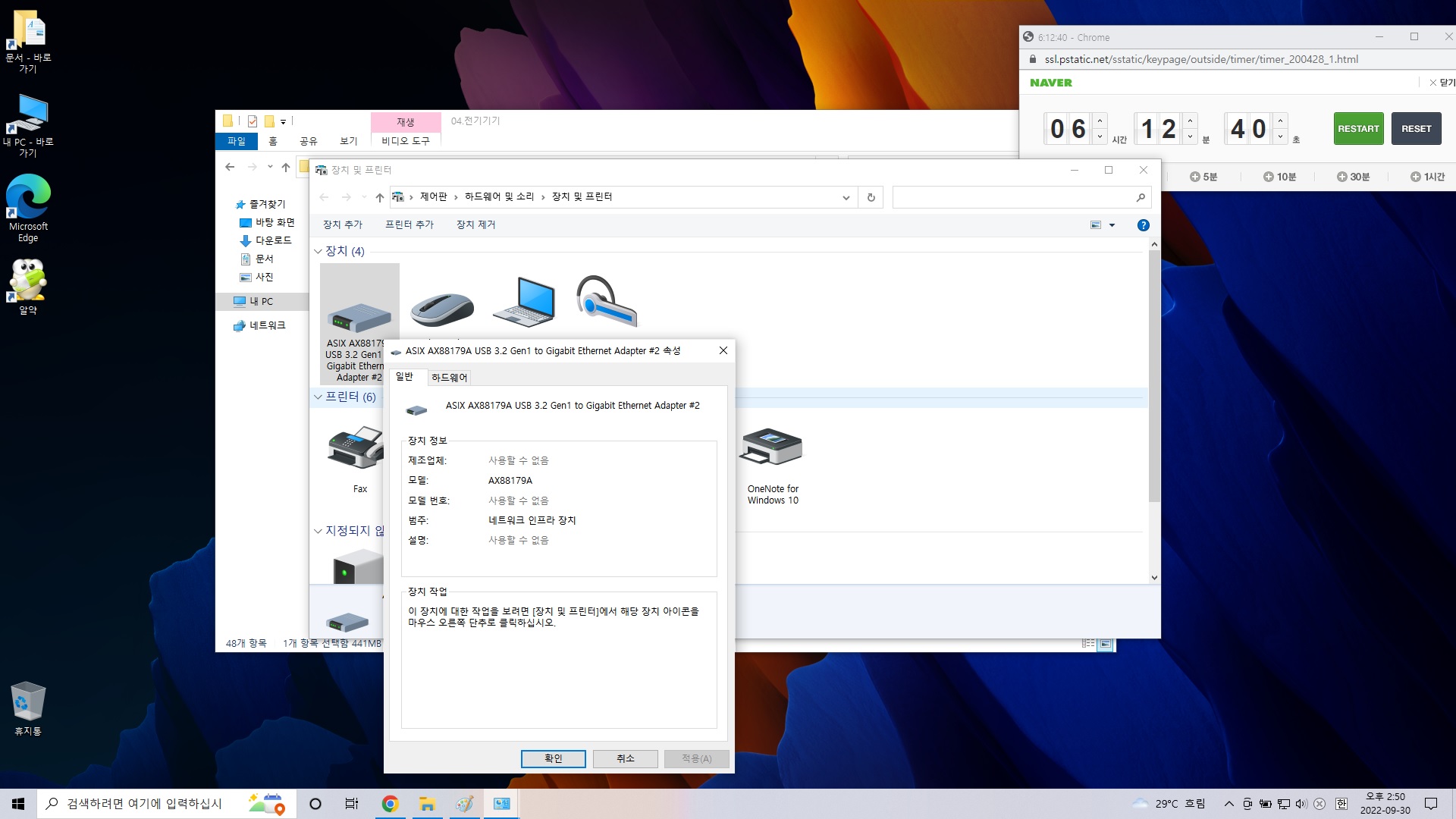Click 프린터 추가 in the toolbar
Image resolution: width=1456 pixels, height=819 pixels.
coord(409,224)
